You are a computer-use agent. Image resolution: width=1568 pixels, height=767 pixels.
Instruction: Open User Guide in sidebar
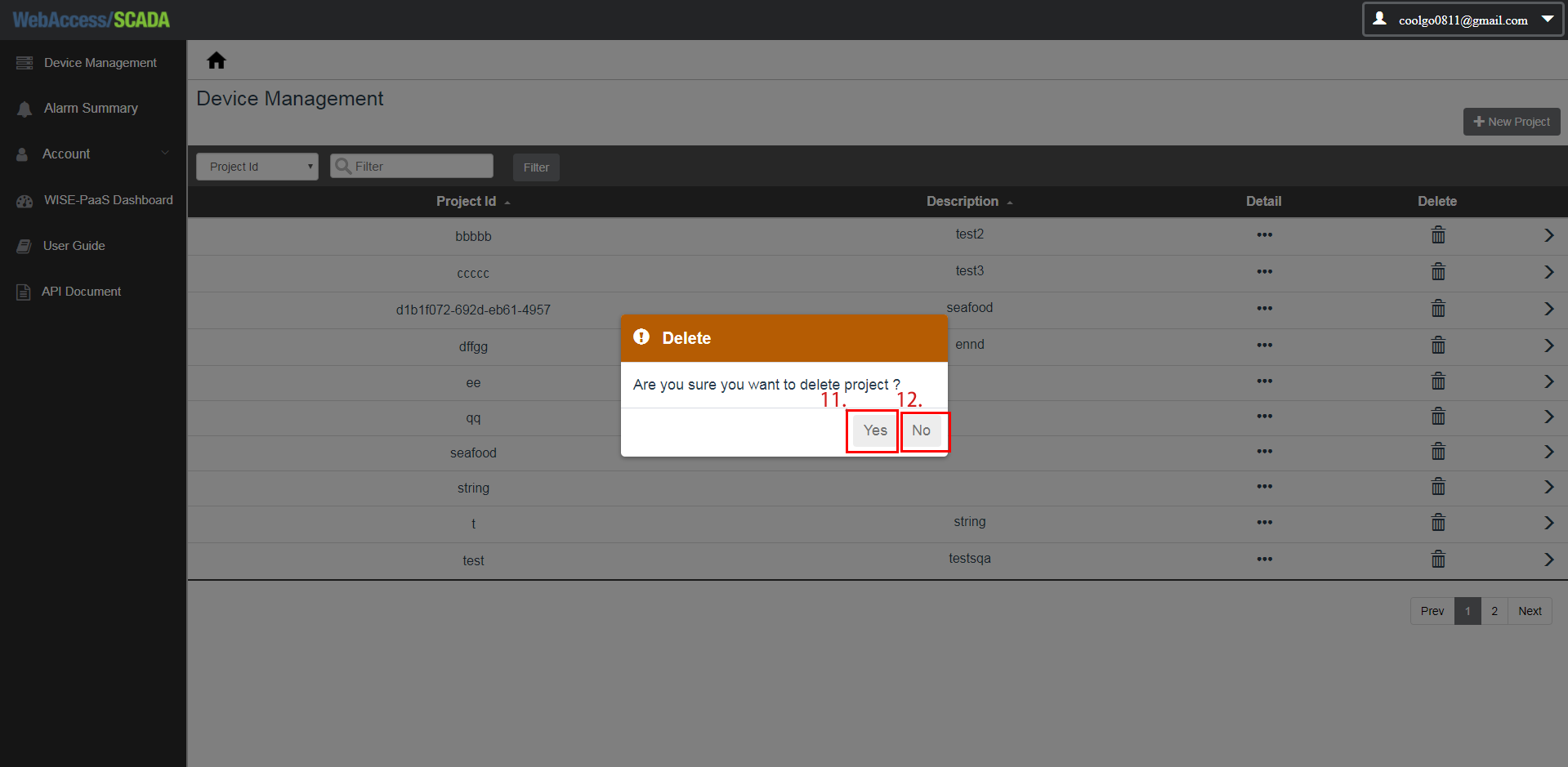[x=74, y=245]
